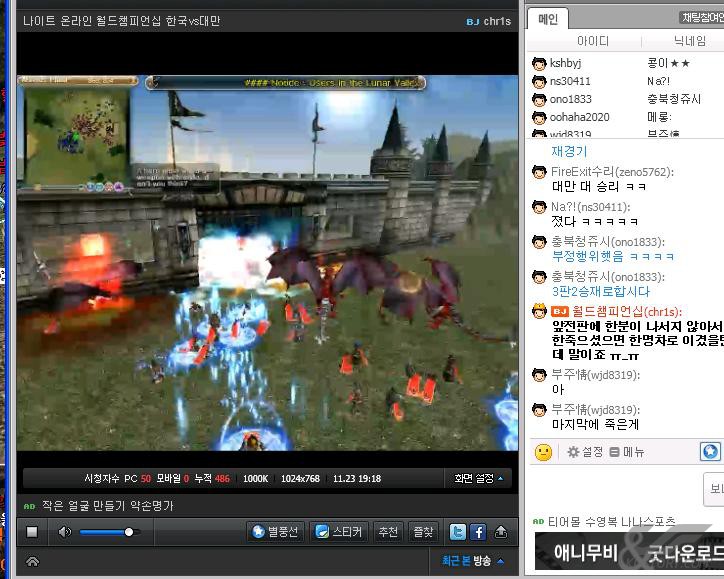Viewport: 724px width, 579px height.
Task: Go to the home icon below the player
Action: point(32,561)
